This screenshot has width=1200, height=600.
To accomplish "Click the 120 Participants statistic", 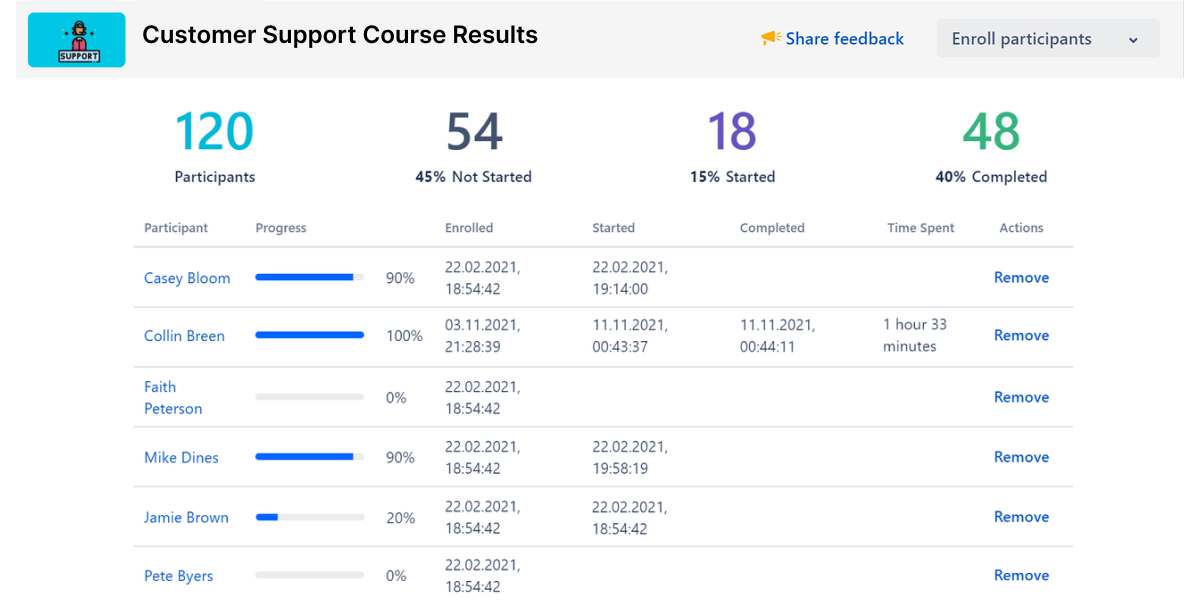I will coord(215,146).
